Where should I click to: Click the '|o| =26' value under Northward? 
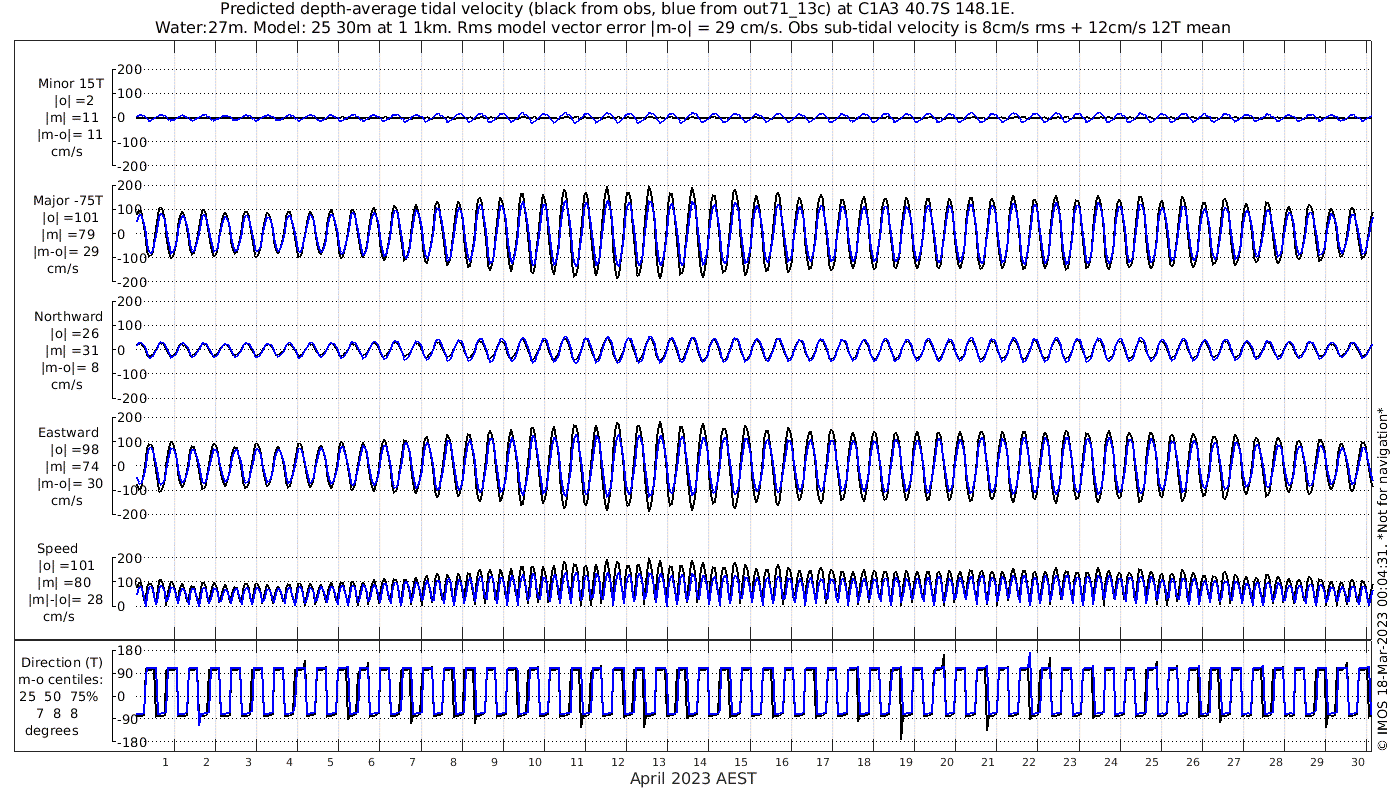pos(73,334)
